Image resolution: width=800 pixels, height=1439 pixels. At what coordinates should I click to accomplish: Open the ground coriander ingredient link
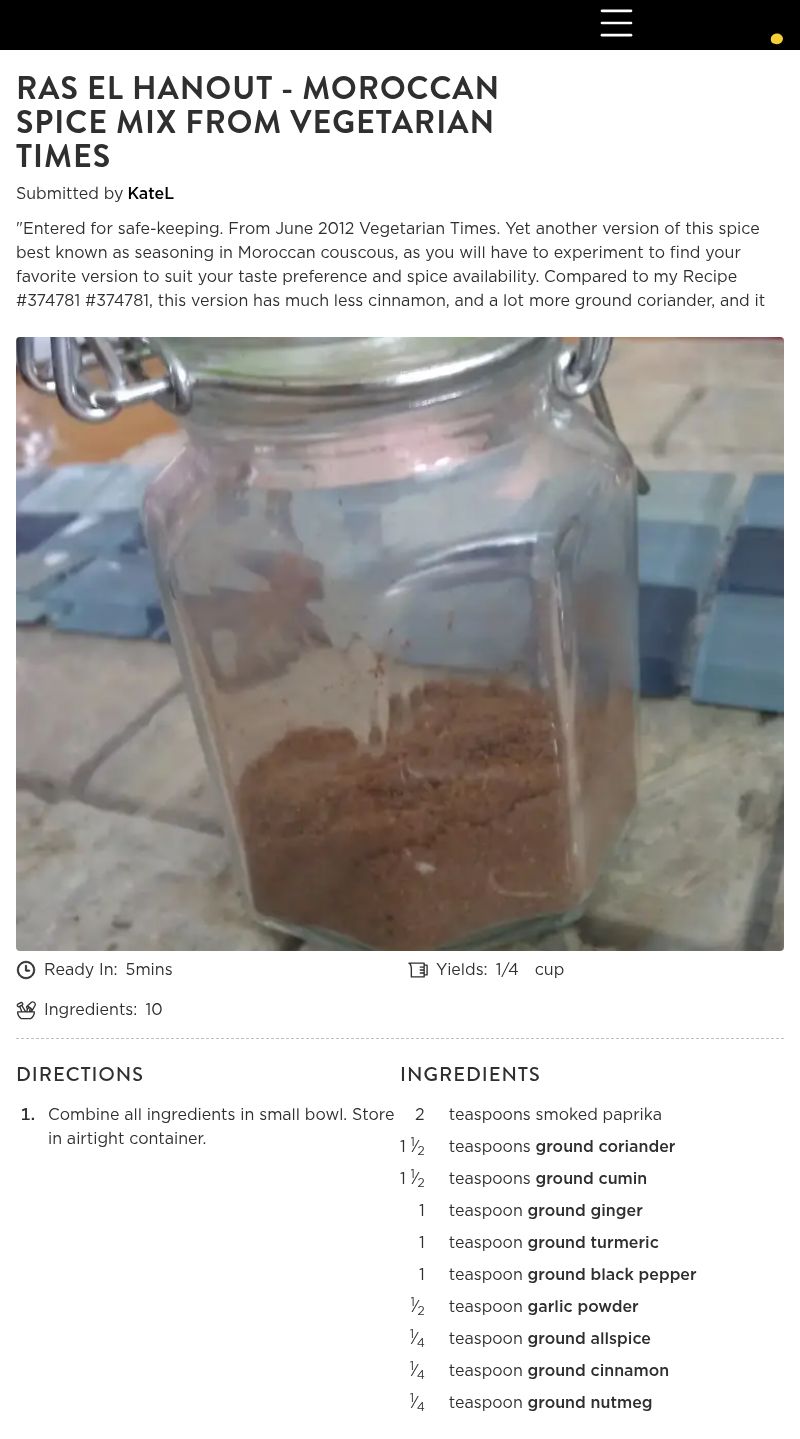coord(605,1146)
